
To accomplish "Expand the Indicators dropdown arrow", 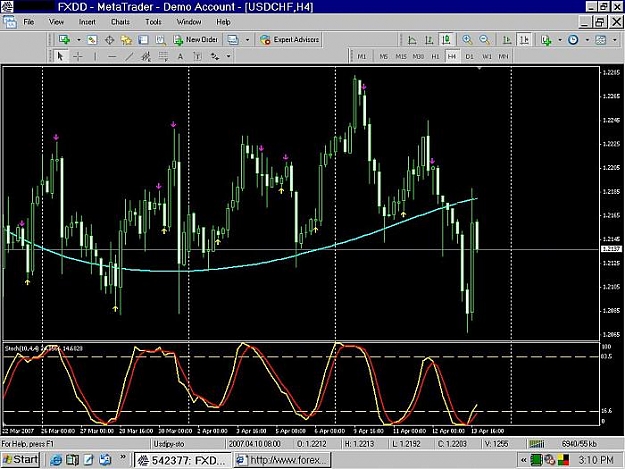I will click(560, 40).
